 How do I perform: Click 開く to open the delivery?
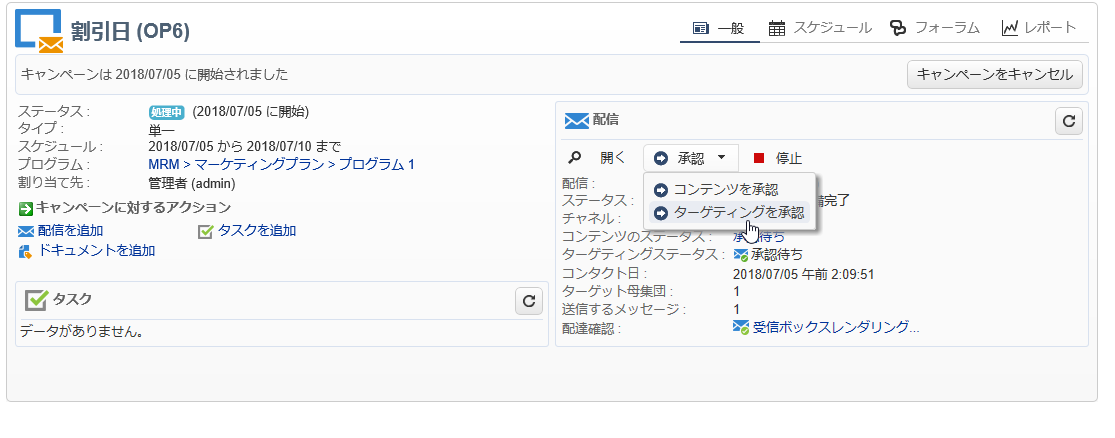click(612, 158)
